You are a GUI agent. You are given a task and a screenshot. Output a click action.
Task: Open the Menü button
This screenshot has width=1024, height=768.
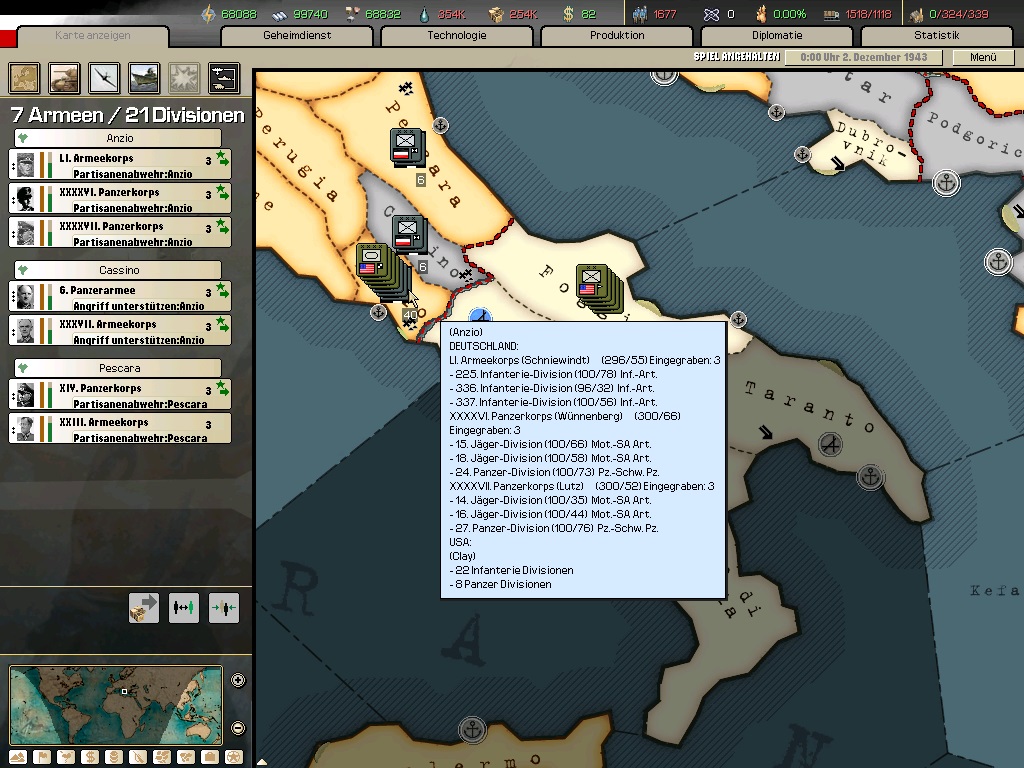tap(983, 57)
